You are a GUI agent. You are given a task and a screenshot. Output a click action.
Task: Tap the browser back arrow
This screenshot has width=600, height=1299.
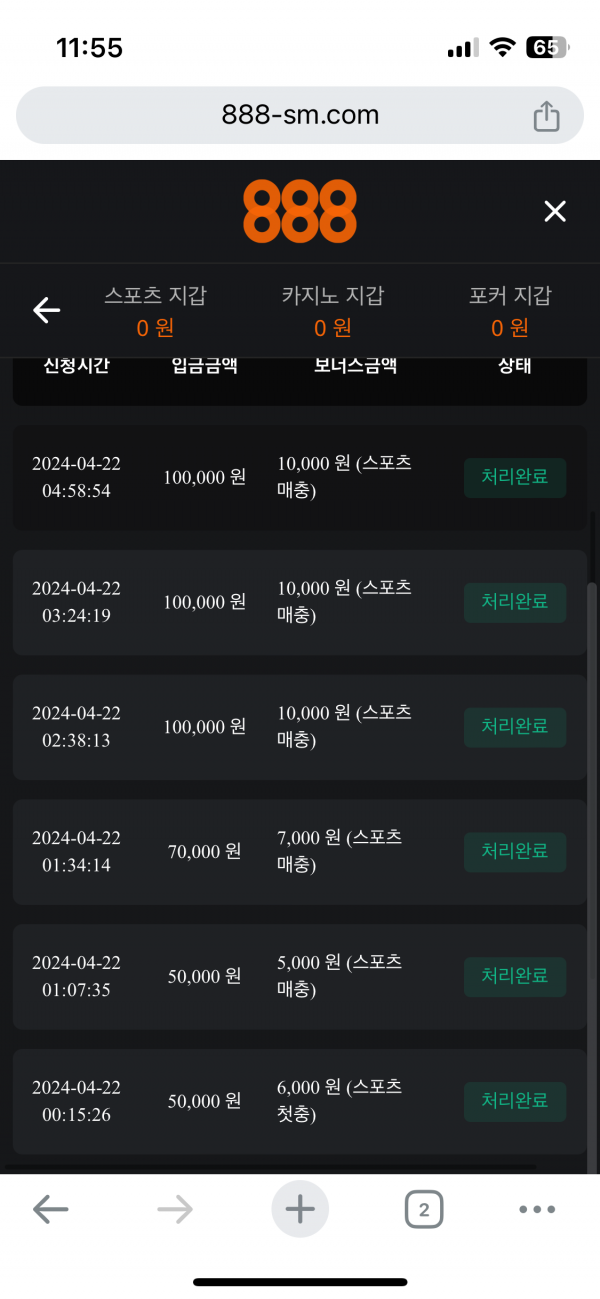coord(50,1210)
